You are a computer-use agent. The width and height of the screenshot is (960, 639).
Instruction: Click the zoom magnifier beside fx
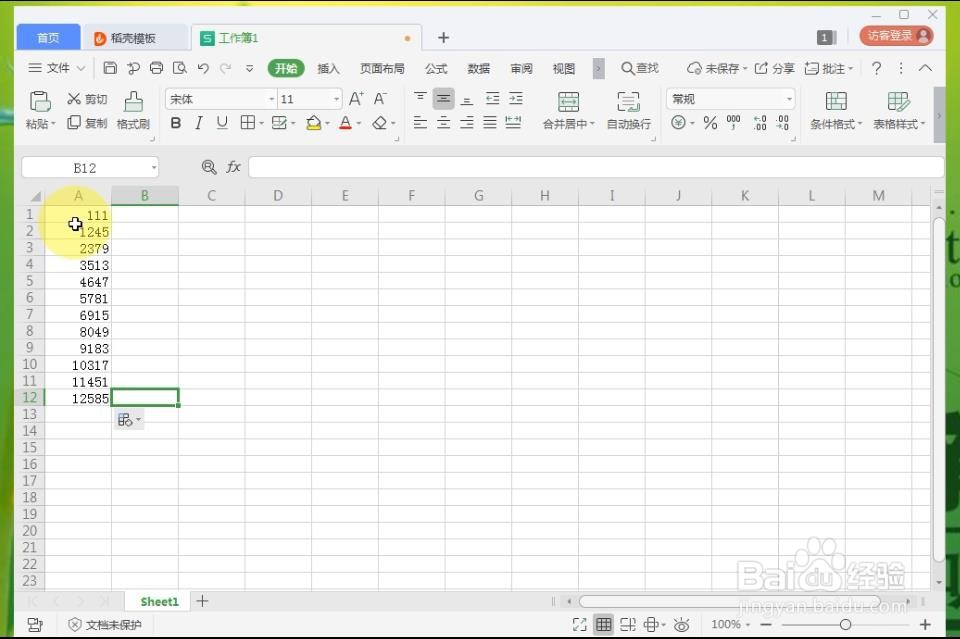tap(209, 166)
